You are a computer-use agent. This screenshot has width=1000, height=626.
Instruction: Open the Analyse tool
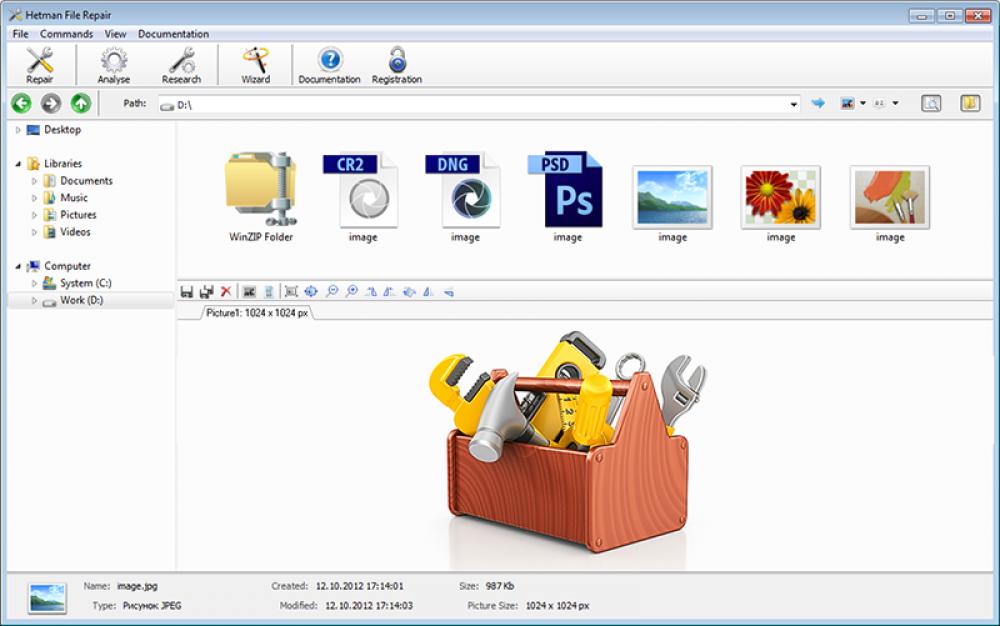[112, 63]
